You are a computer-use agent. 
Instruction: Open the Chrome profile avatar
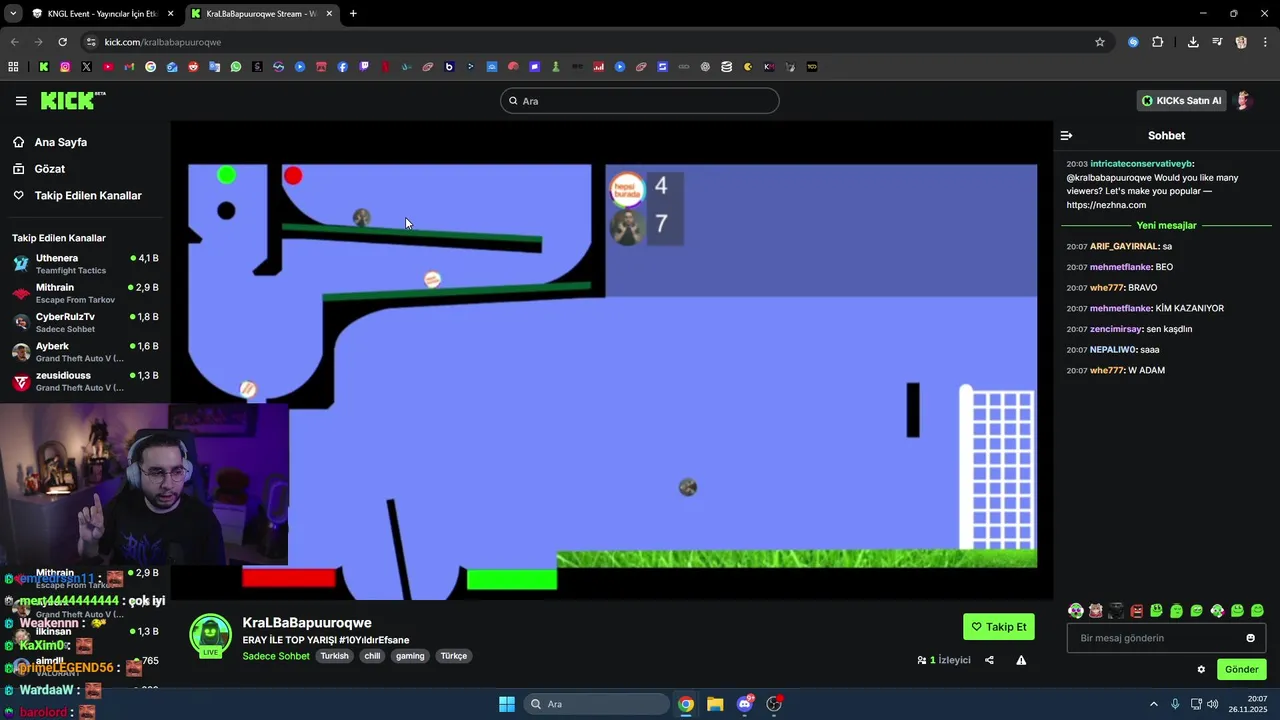[1241, 42]
